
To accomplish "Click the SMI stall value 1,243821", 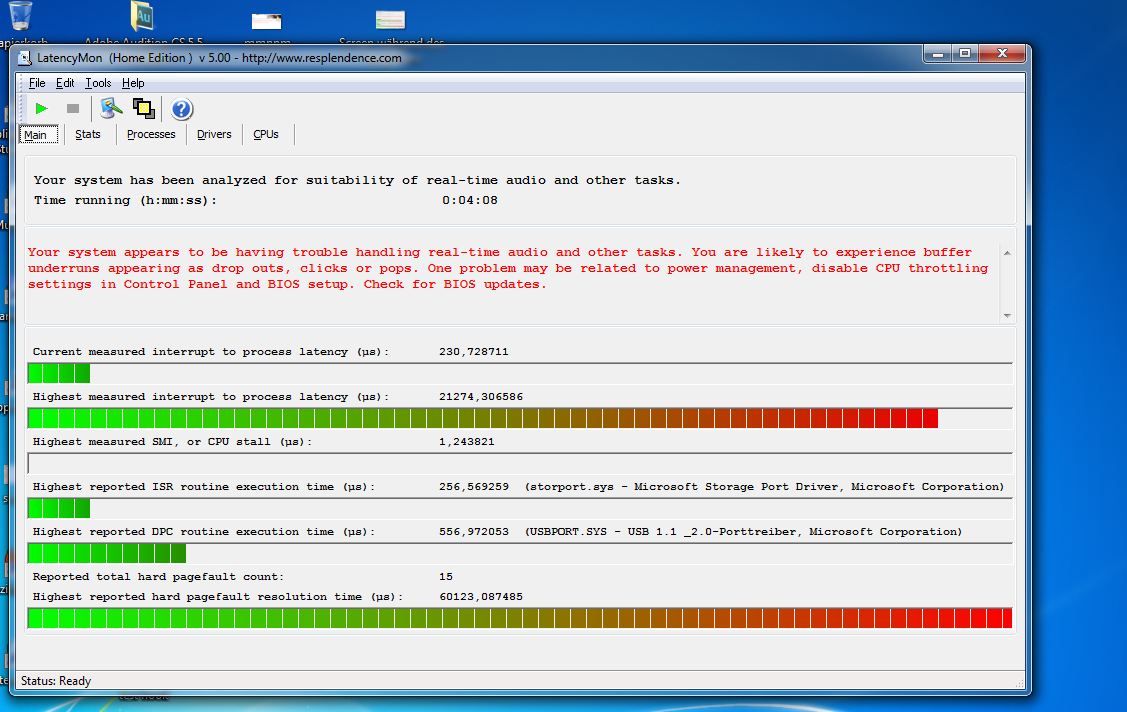I will (466, 442).
